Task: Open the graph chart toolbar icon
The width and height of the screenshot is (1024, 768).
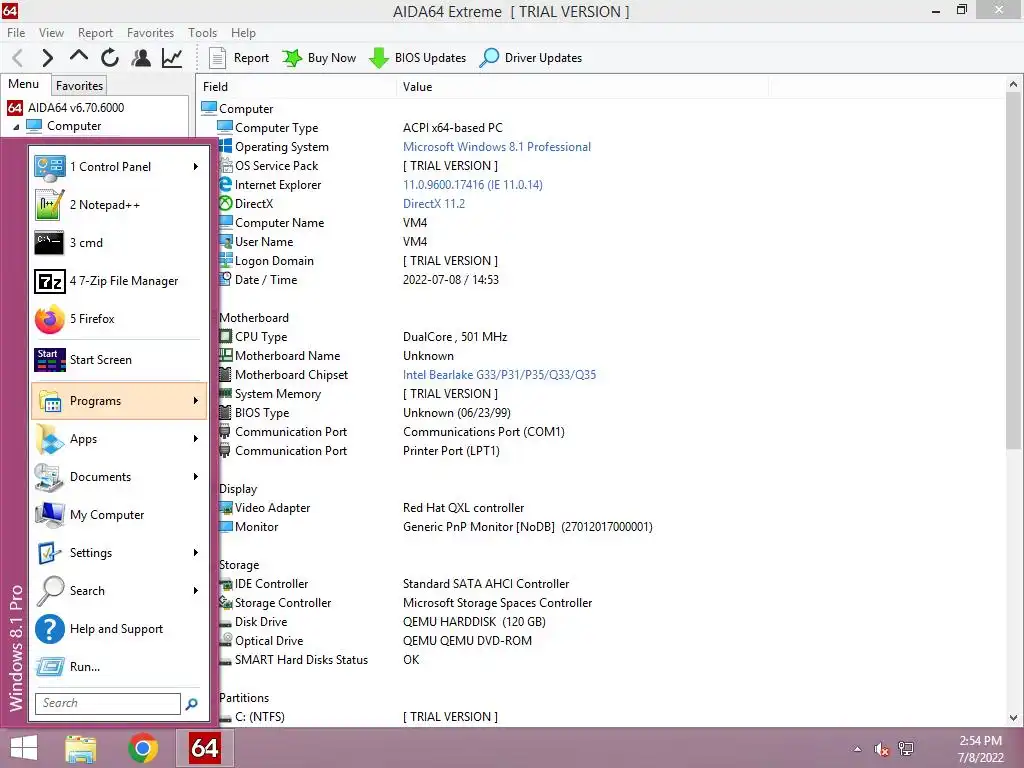Action: click(172, 58)
